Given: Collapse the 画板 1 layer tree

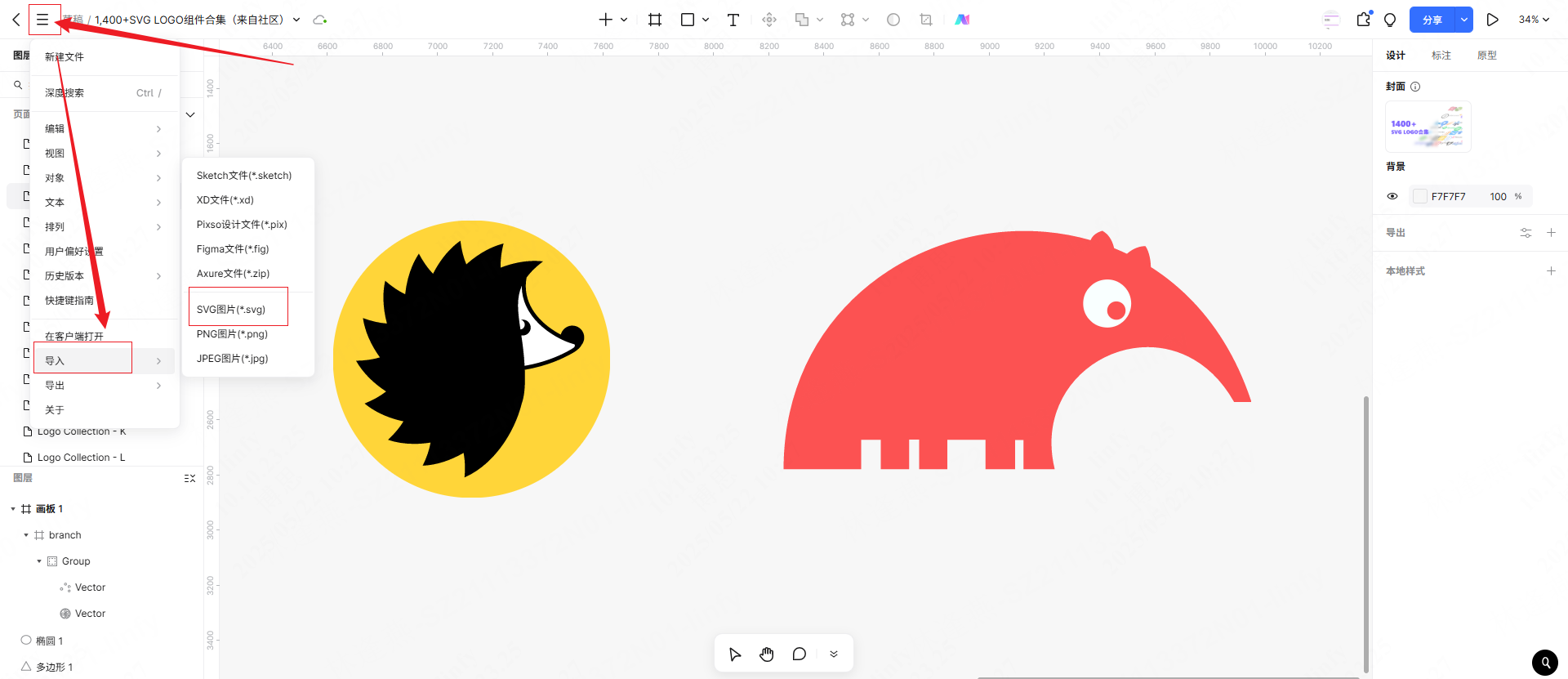Looking at the screenshot, I should pos(13,509).
